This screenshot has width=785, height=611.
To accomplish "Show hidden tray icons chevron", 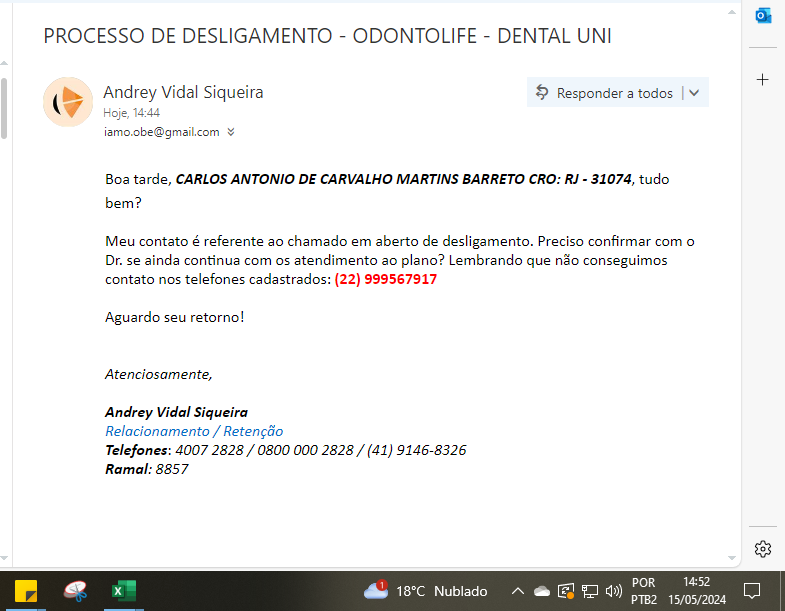I will coord(518,591).
